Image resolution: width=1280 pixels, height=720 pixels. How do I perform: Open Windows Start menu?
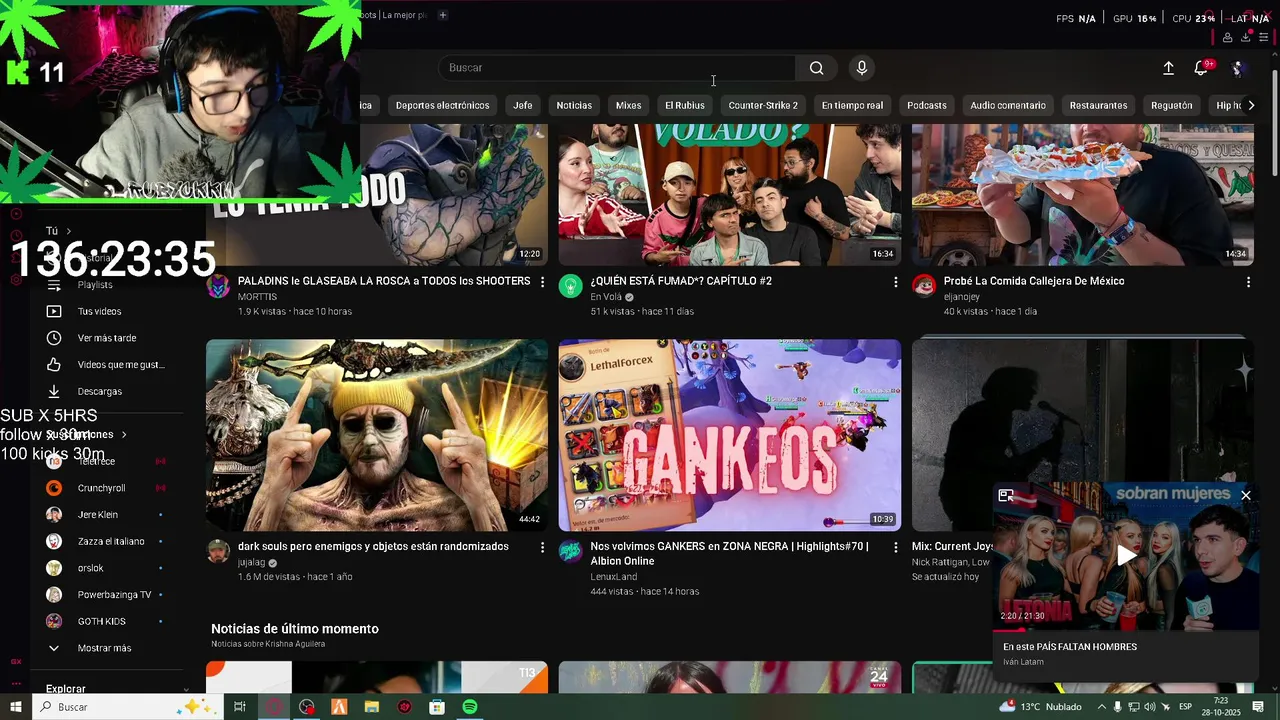click(x=15, y=707)
